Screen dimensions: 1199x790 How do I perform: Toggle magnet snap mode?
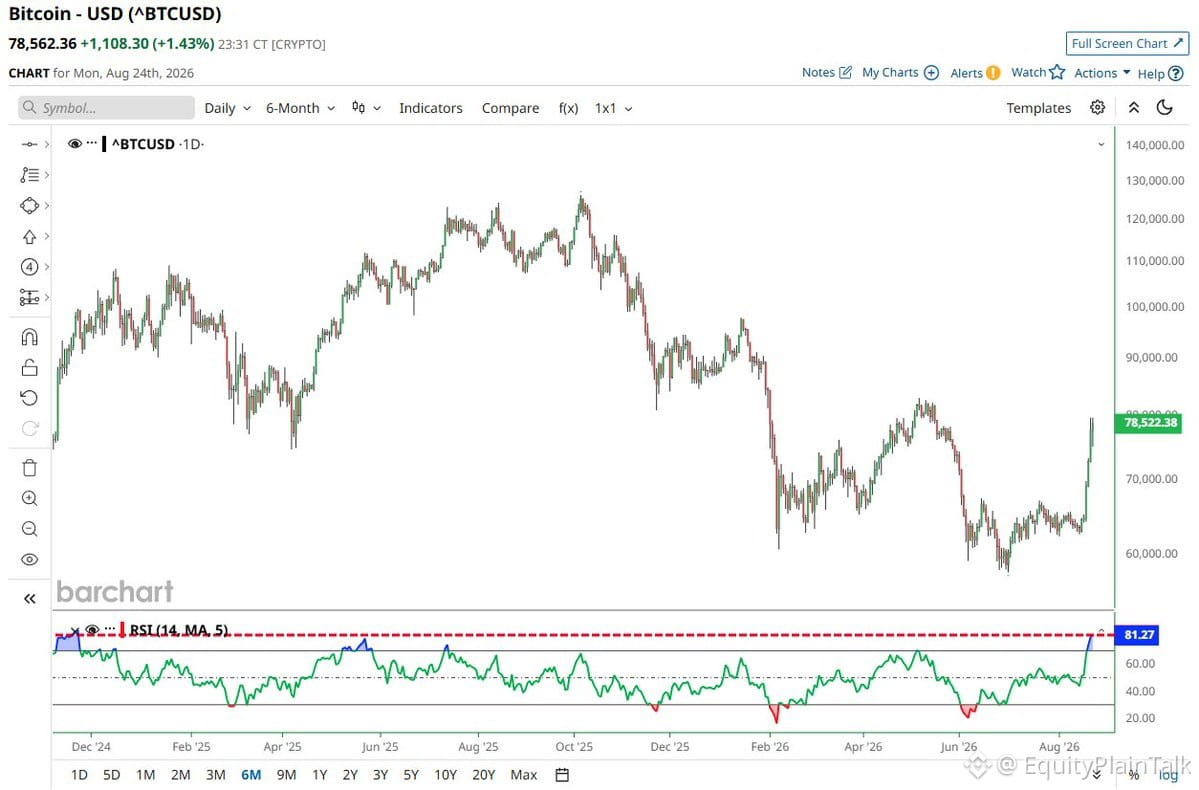[29, 337]
